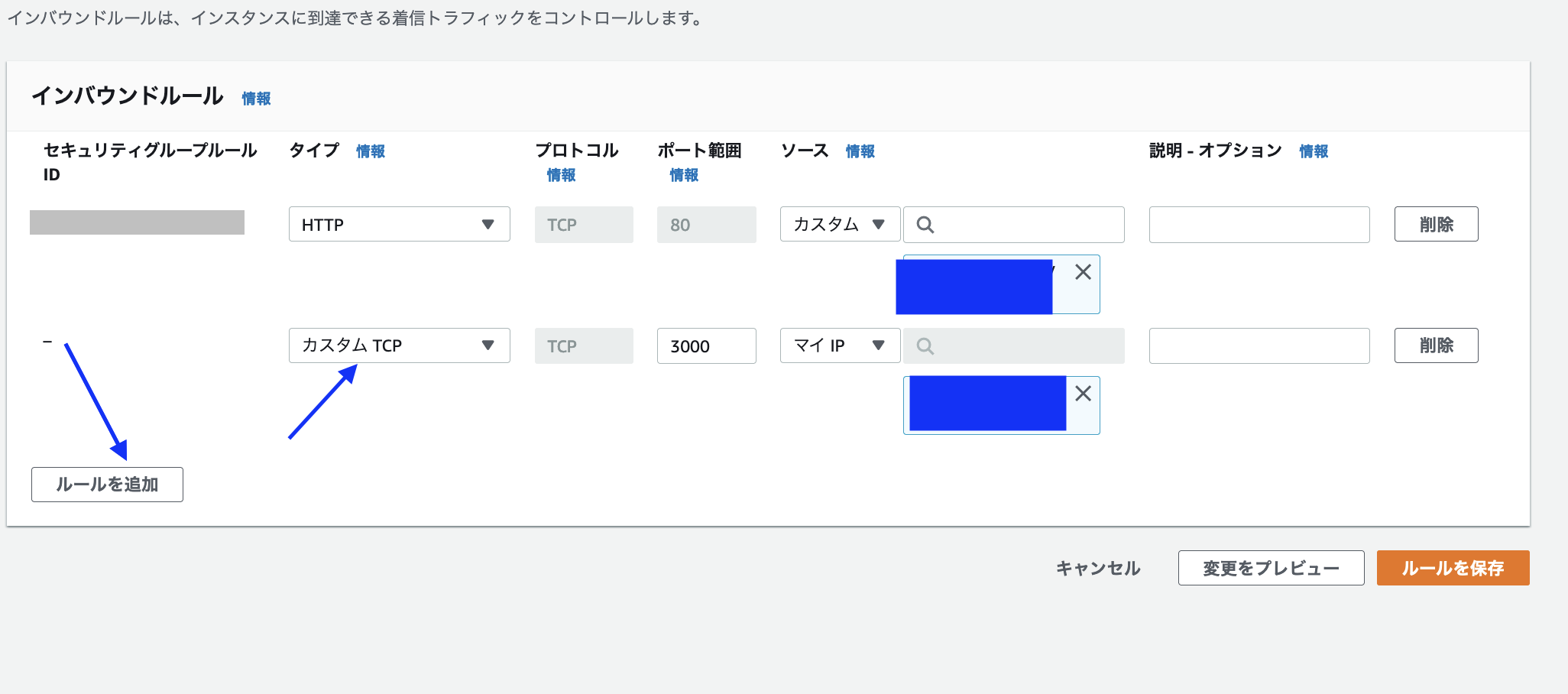
Task: Open 情報 link under プロトコル
Action: [561, 175]
